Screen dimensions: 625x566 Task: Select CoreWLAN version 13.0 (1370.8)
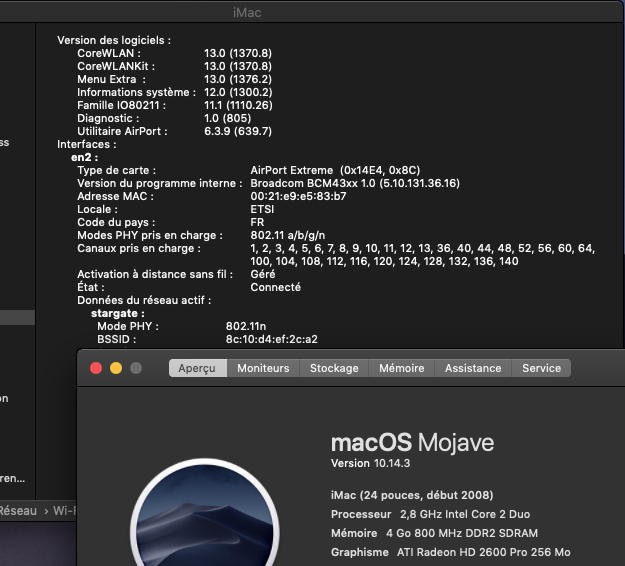(x=238, y=53)
